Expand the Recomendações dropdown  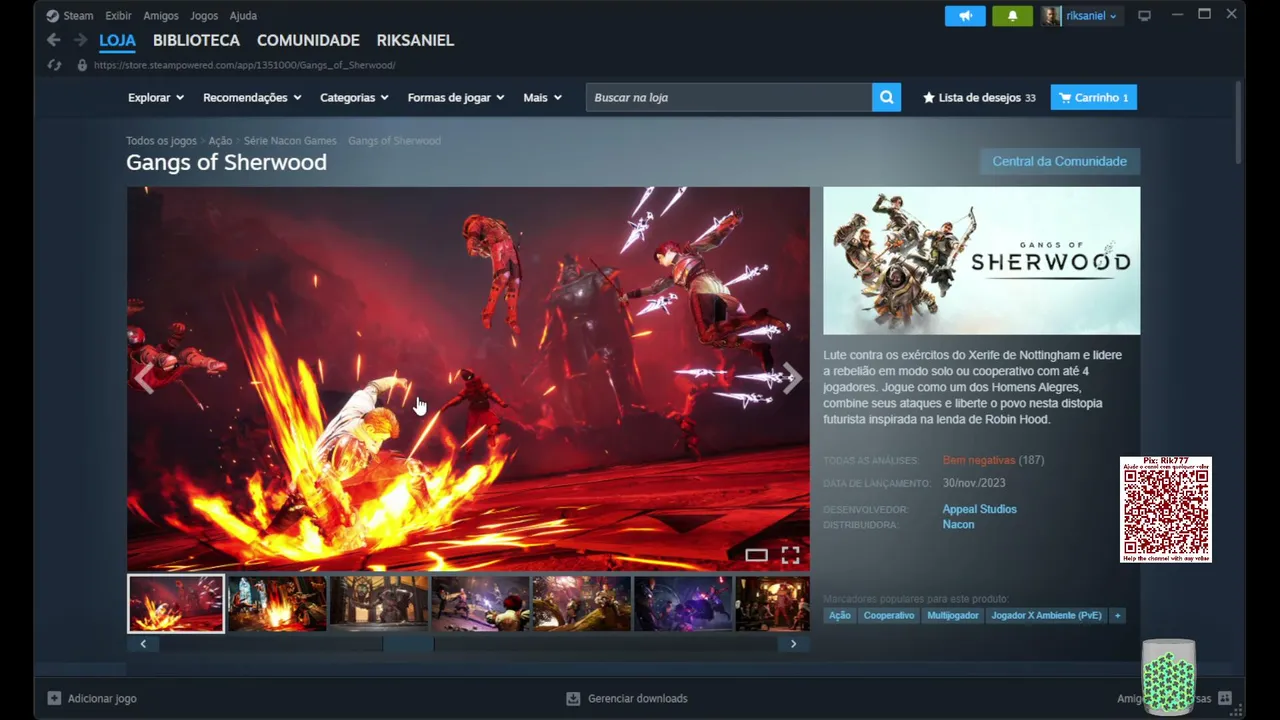pyautogui.click(x=252, y=97)
